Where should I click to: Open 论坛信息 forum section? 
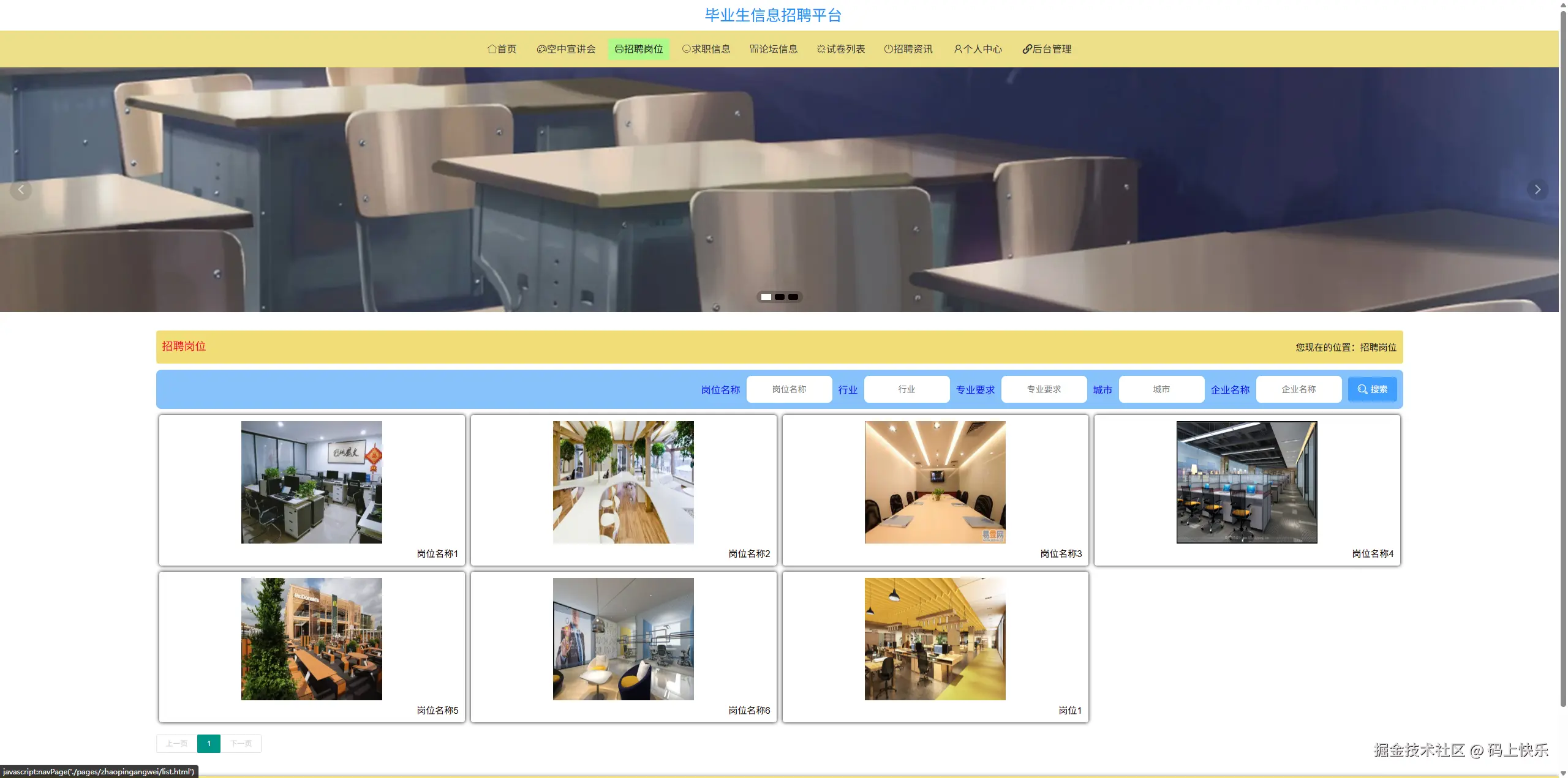click(774, 49)
